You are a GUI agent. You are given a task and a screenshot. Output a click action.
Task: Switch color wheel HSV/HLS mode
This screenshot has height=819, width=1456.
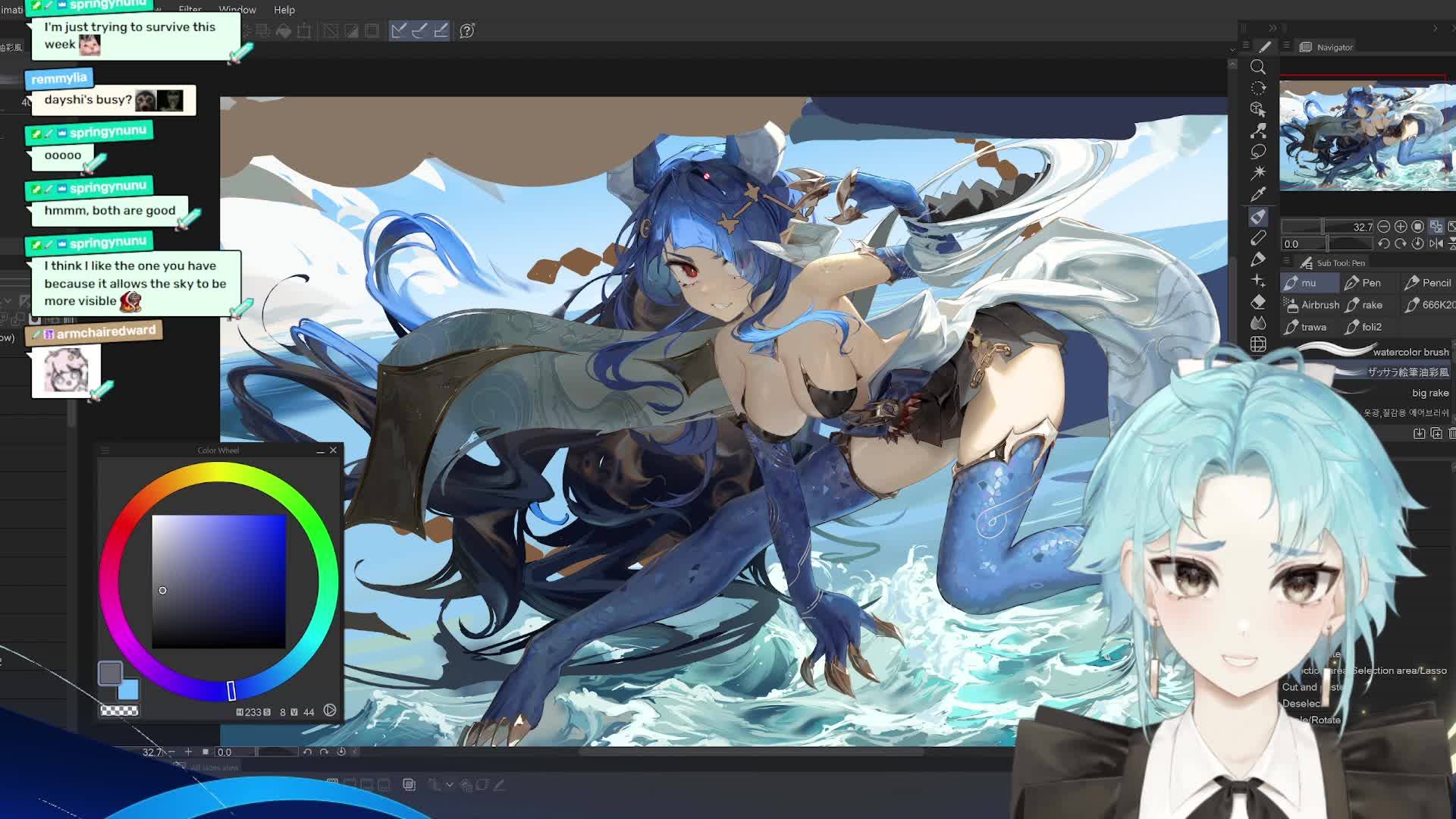tap(330, 711)
